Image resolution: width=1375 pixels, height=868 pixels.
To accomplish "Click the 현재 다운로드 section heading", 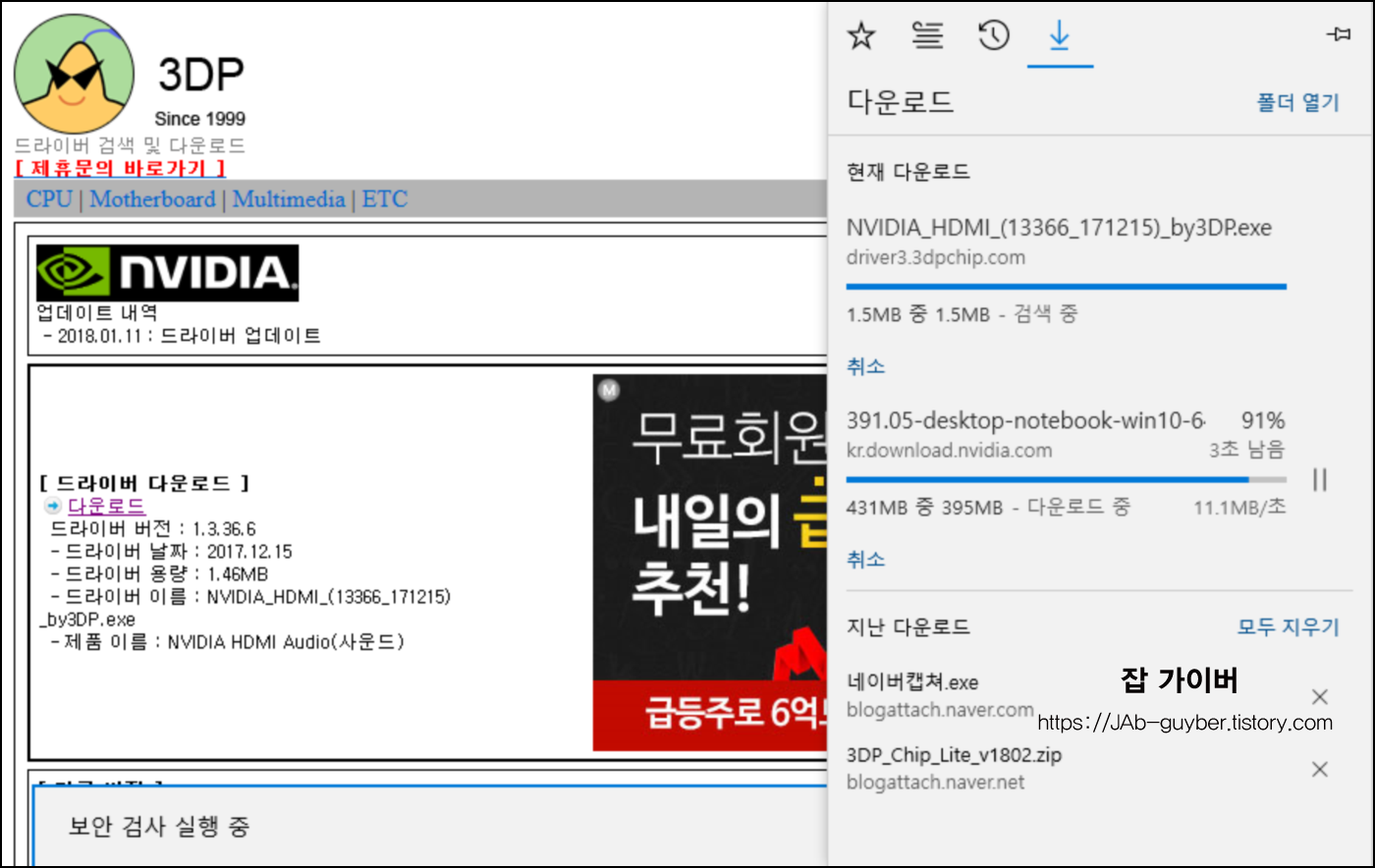I will pyautogui.click(x=908, y=173).
